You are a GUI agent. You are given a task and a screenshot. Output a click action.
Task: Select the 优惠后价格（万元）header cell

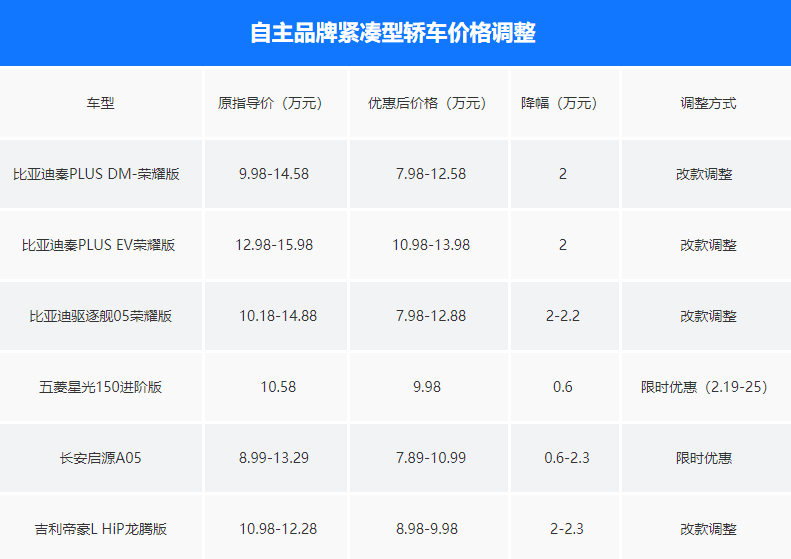coord(427,103)
